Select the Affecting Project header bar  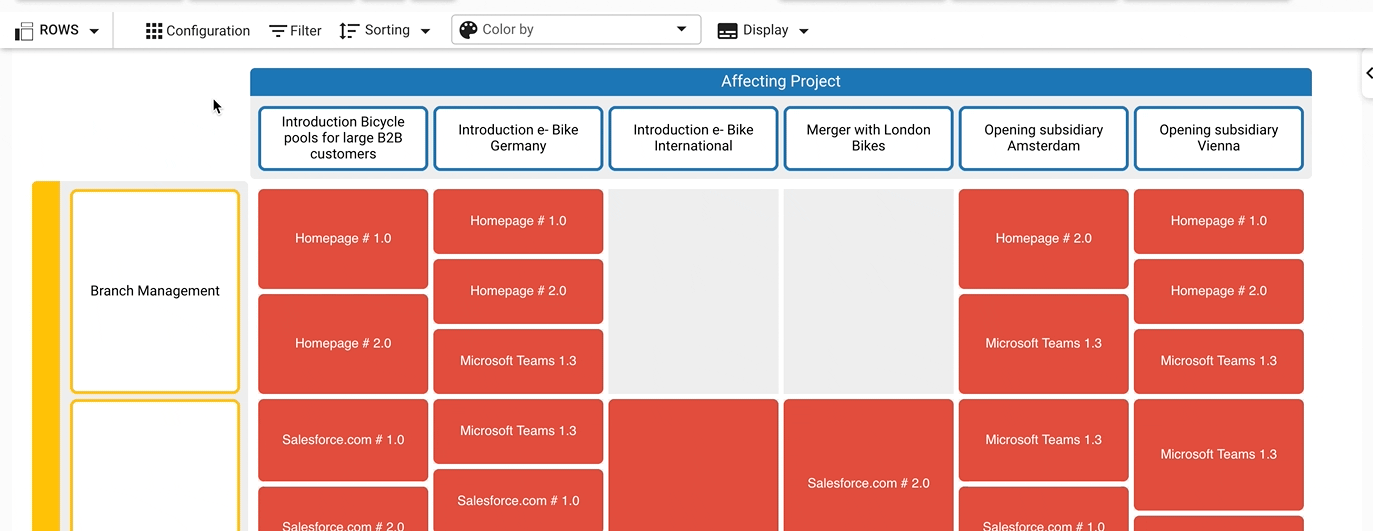pyautogui.click(x=780, y=82)
